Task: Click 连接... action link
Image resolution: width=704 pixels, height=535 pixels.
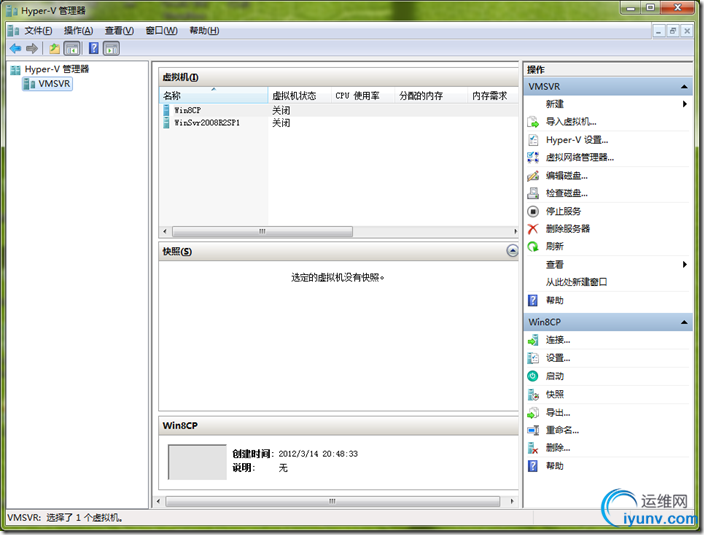Action: click(x=558, y=340)
